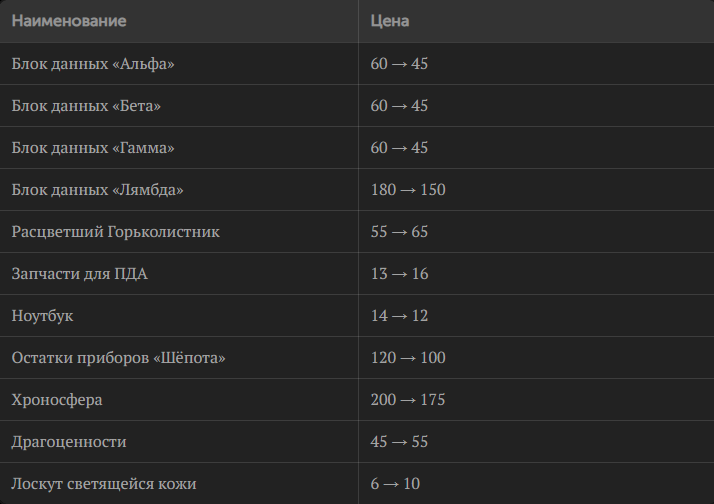
Task: Click the Ноутбук item name
Action: click(x=43, y=316)
